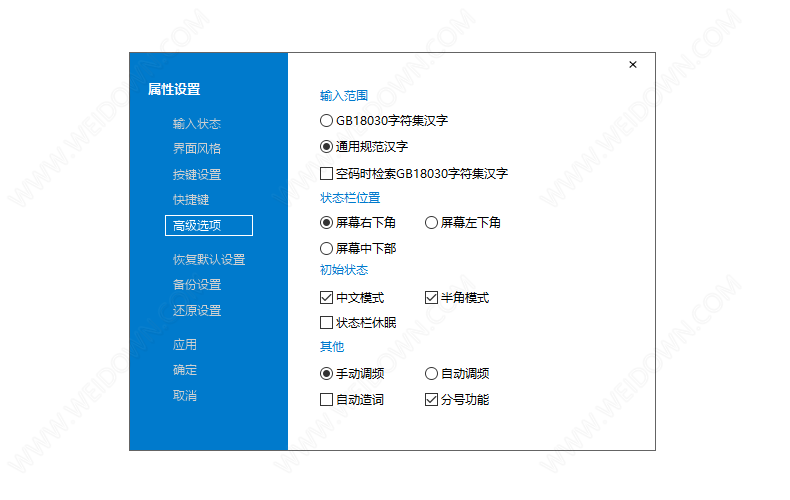790x500 pixels.
Task: Uncheck the 中文模式 checkbox
Action: [326, 298]
